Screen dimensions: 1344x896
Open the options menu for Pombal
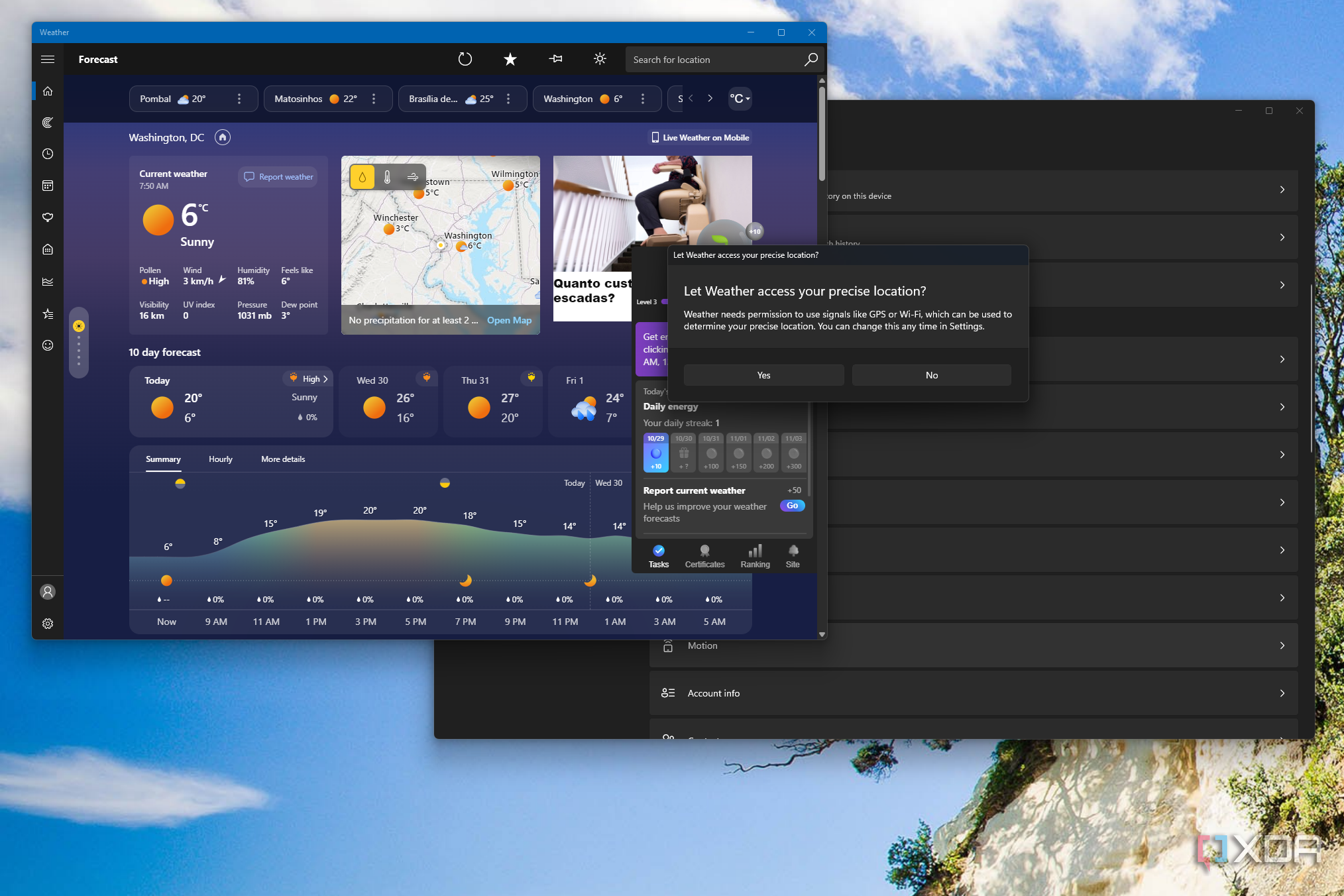click(x=240, y=98)
